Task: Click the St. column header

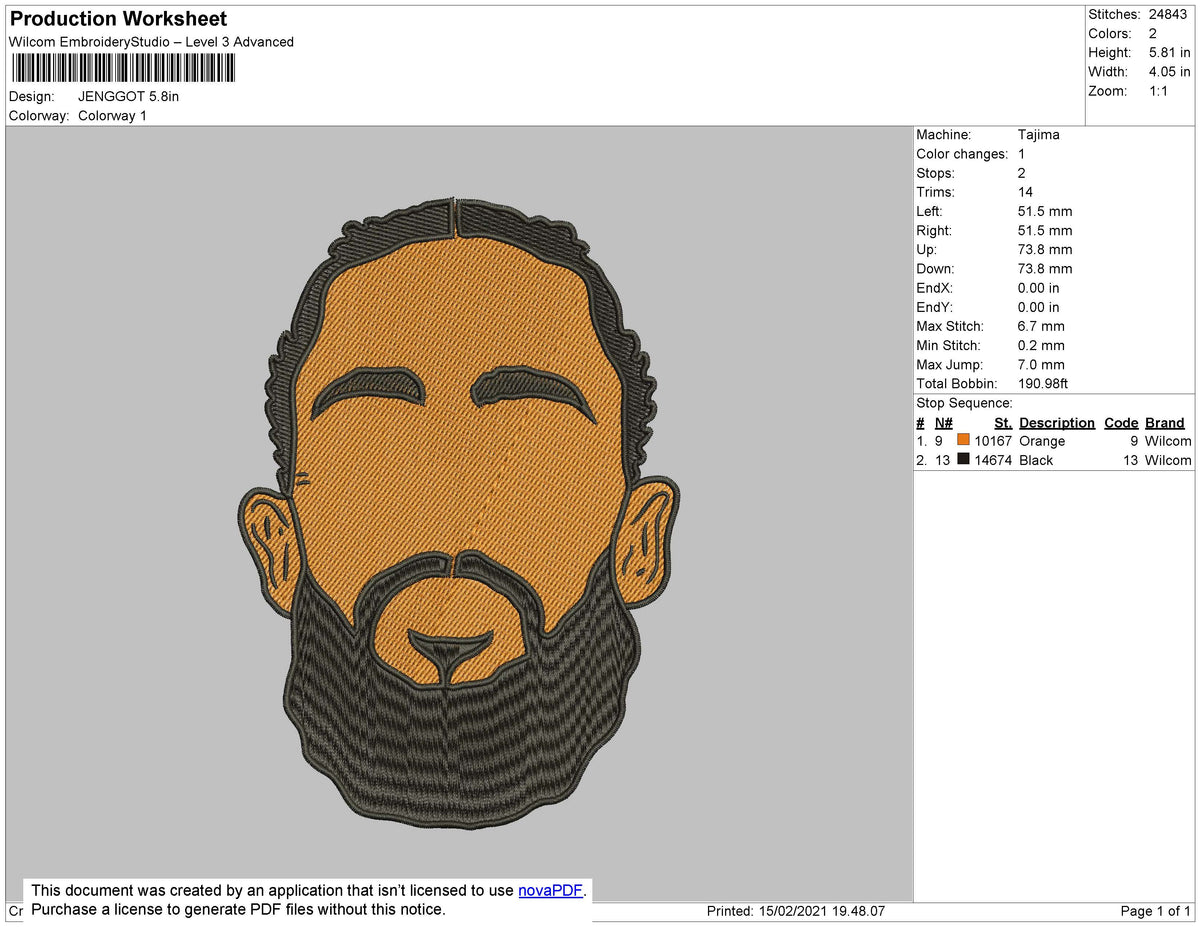Action: (x=1003, y=422)
